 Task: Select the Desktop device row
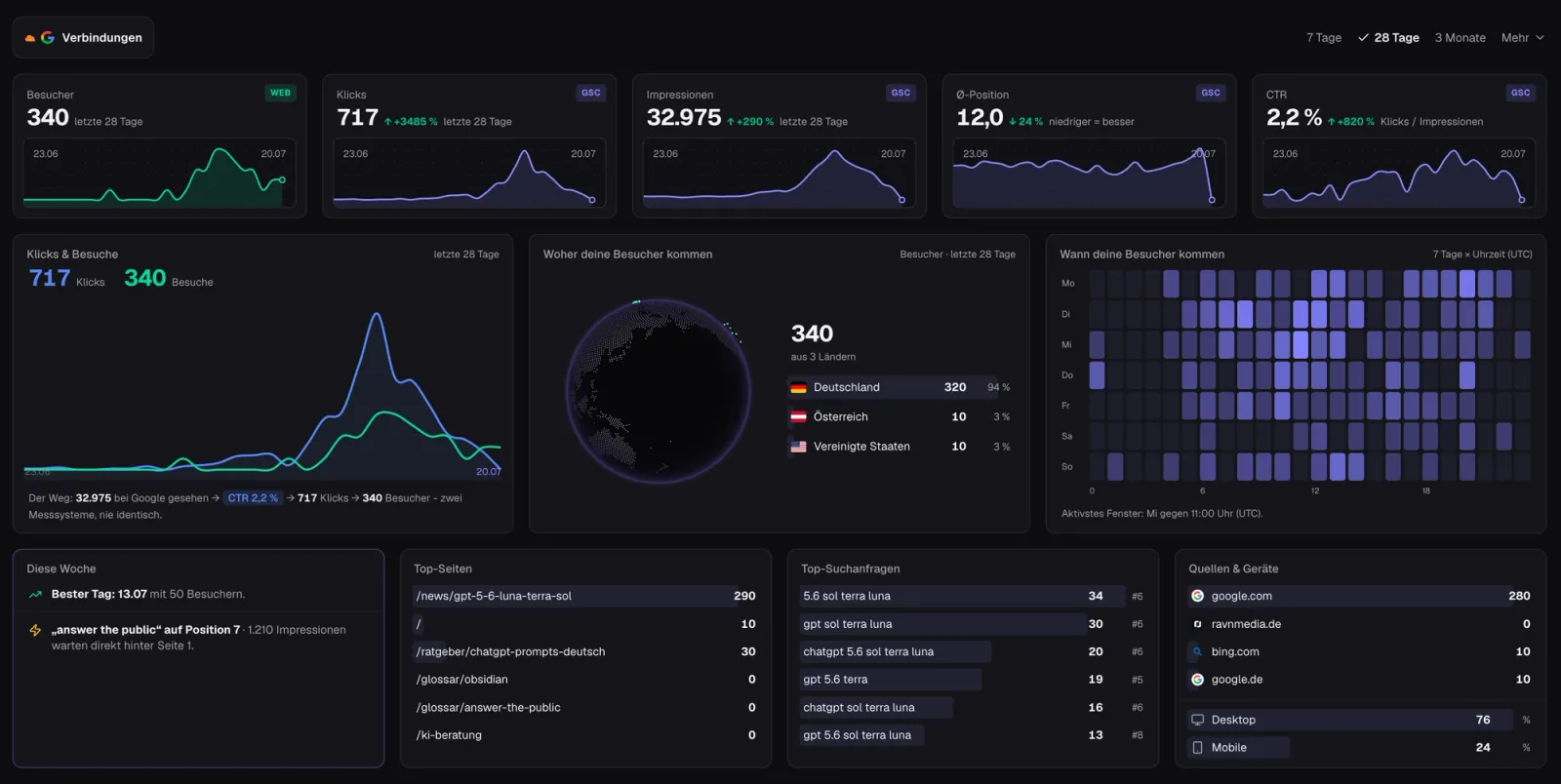1360,720
